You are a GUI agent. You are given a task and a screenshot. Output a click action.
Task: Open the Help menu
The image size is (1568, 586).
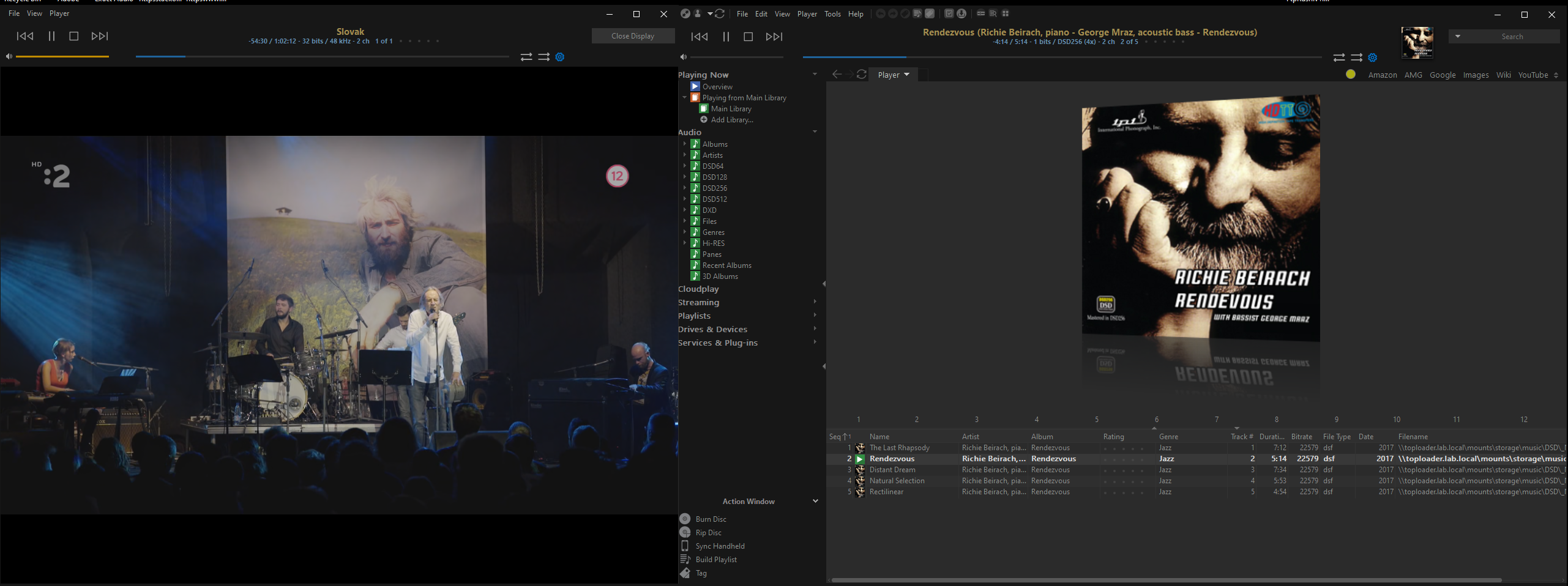point(856,14)
